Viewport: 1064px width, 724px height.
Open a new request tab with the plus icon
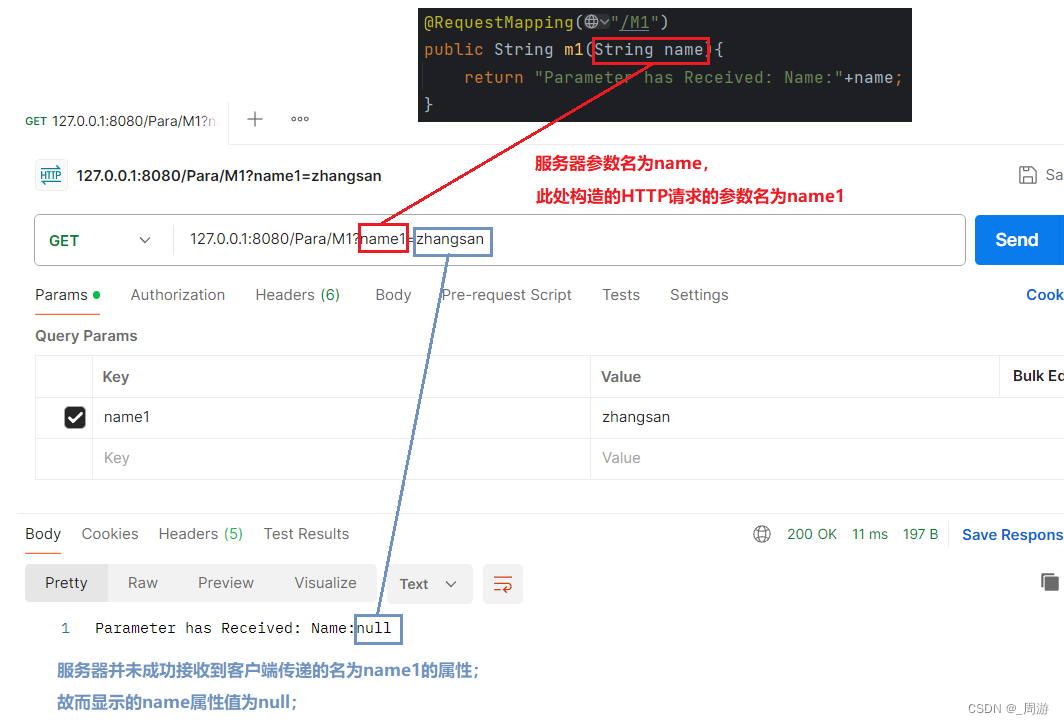pyautogui.click(x=255, y=119)
